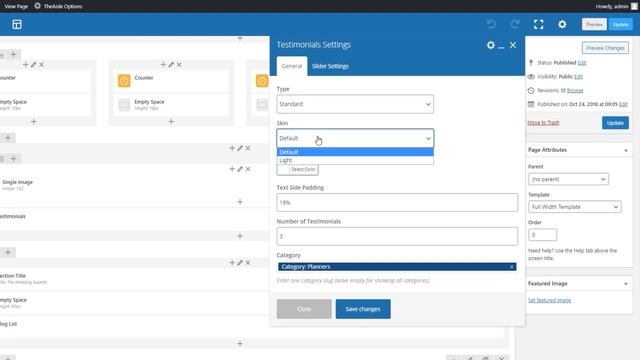The image size is (640, 360).
Task: Click the Redo arrow in the blue toolbar
Action: point(515,24)
